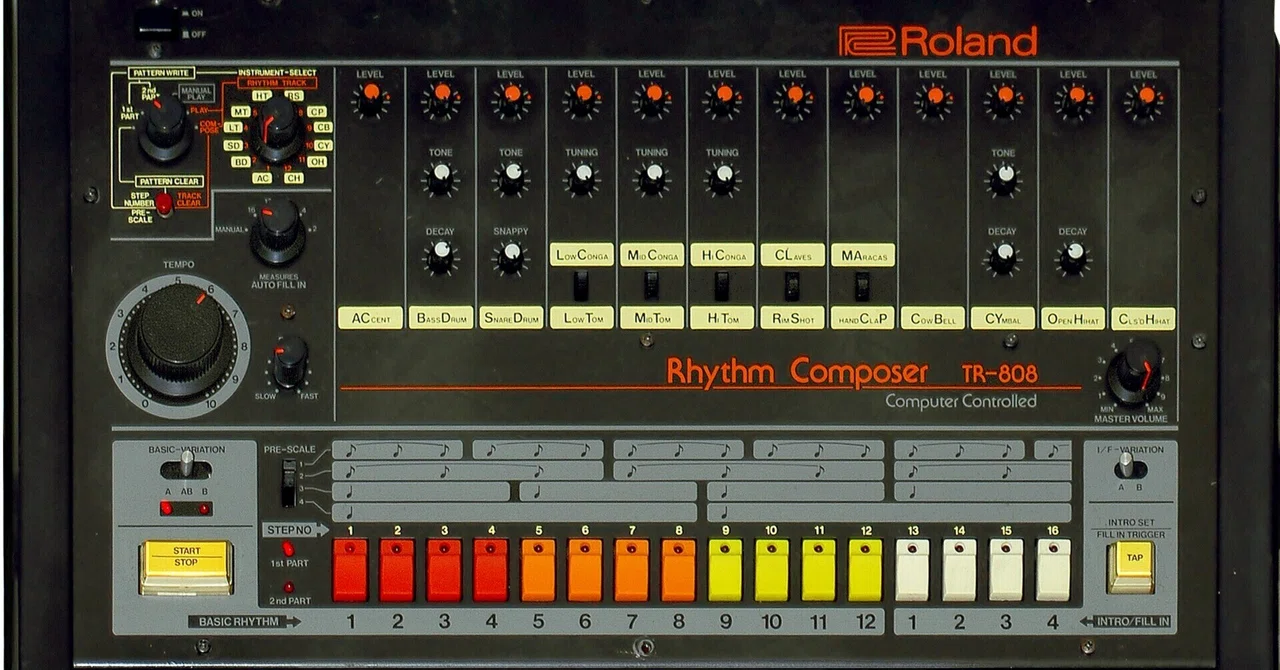Click the Cymbal level knob
The image size is (1280, 670).
click(1003, 100)
